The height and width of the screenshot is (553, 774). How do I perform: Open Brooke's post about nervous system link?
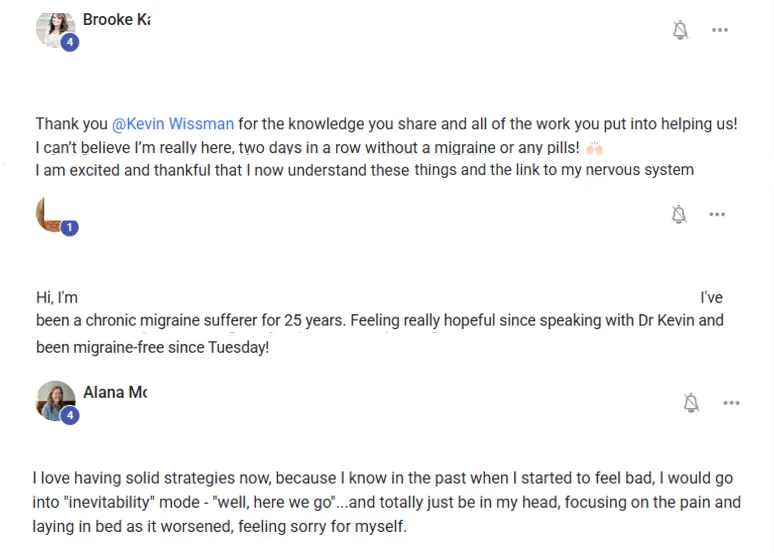pyautogui.click(x=387, y=147)
